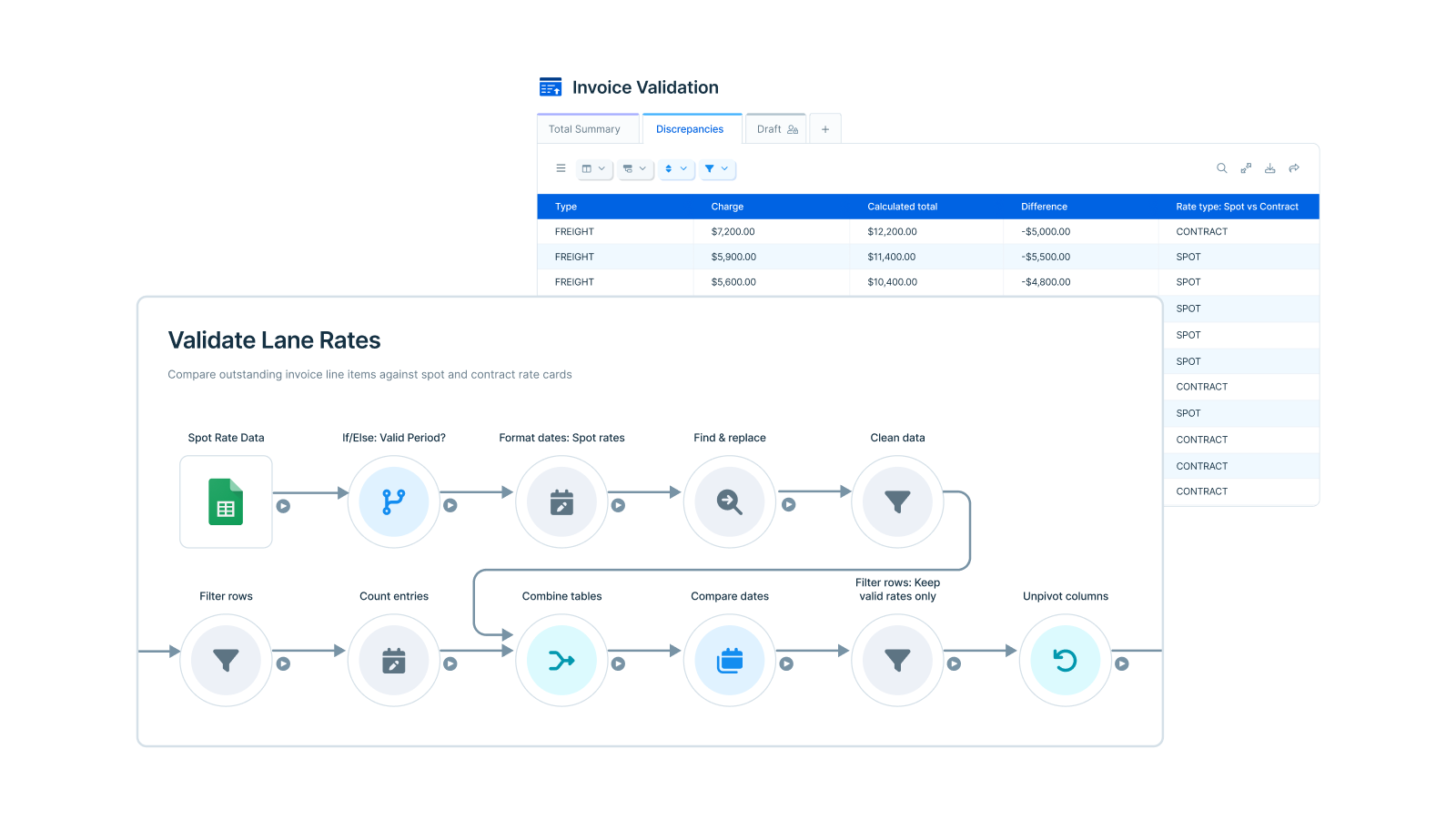Select the Compare dates node
Viewport: 1456px width, 820px height.
tap(730, 660)
